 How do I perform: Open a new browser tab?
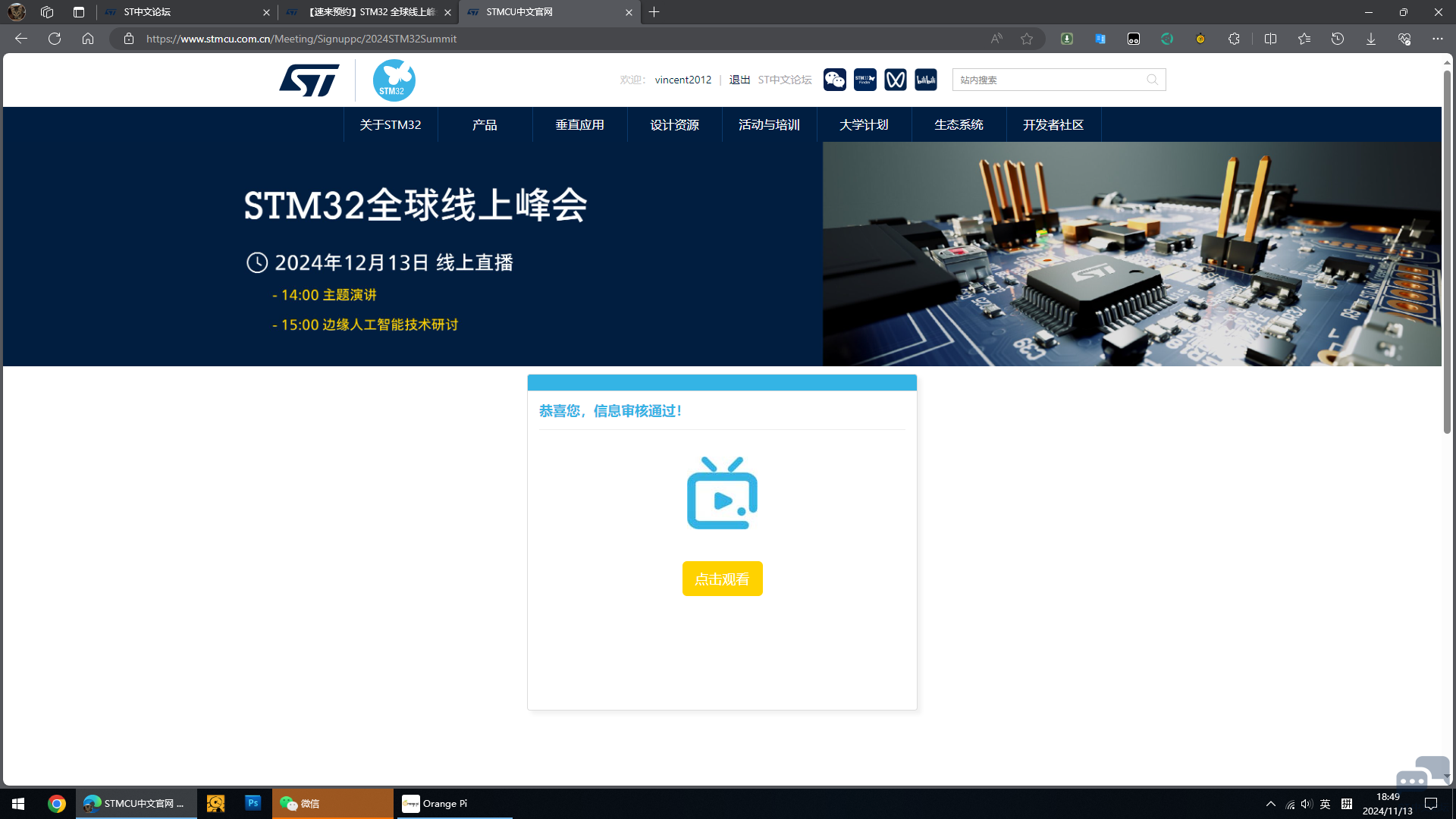654,12
